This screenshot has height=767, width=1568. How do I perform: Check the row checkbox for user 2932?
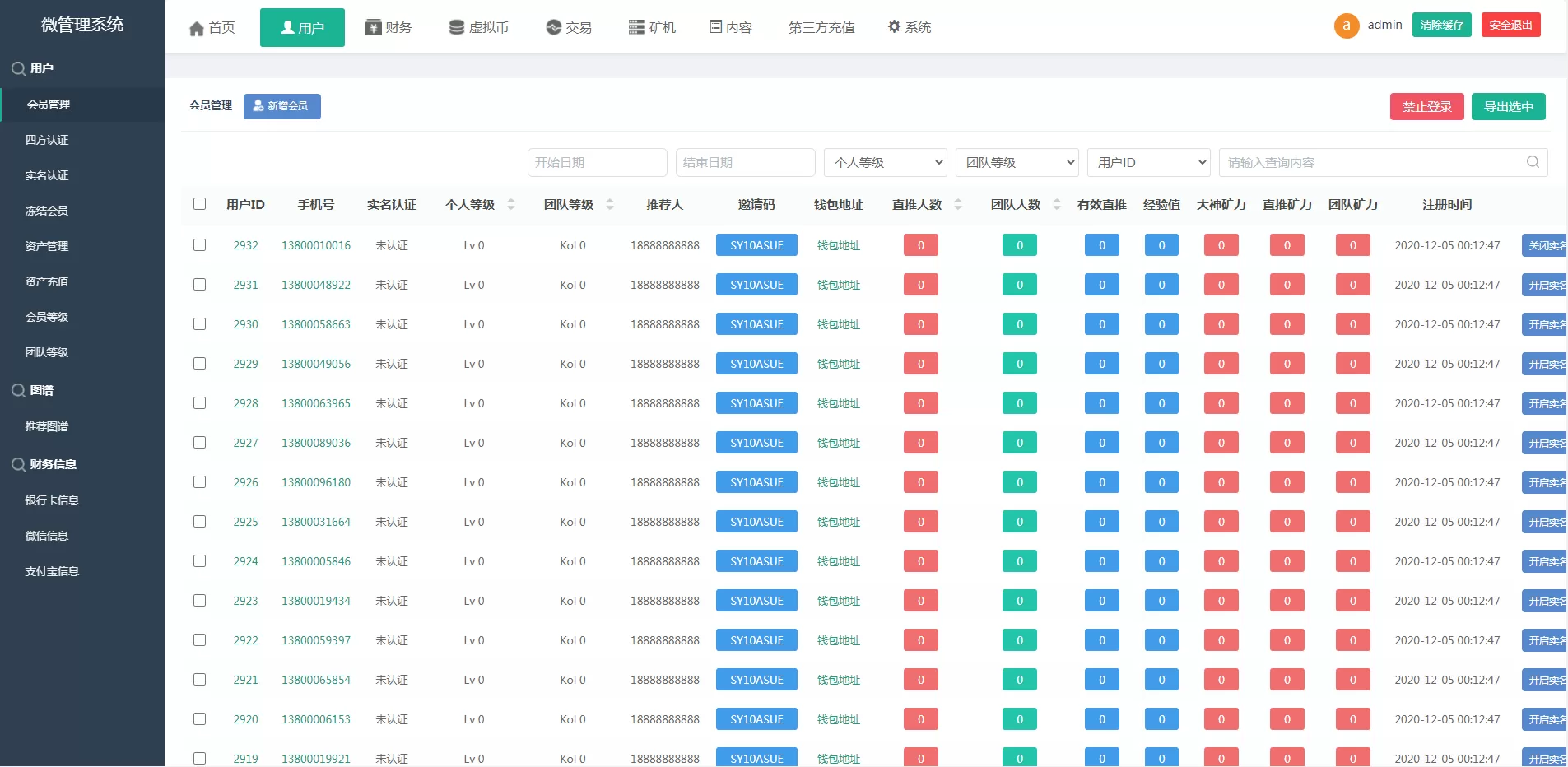[x=199, y=244]
